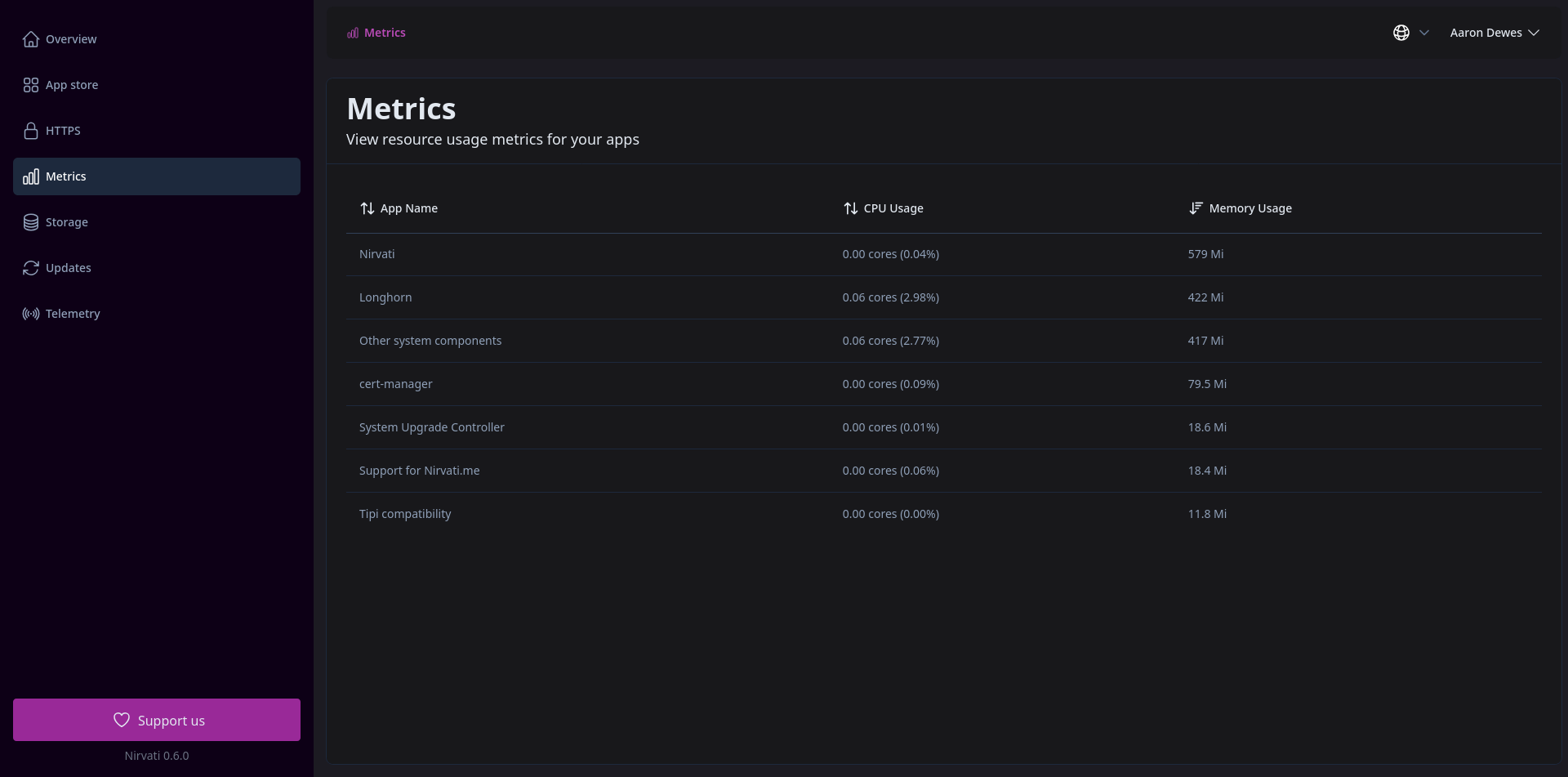The width and height of the screenshot is (1568, 777).
Task: Select Metrics in the left navigation
Action: click(65, 176)
